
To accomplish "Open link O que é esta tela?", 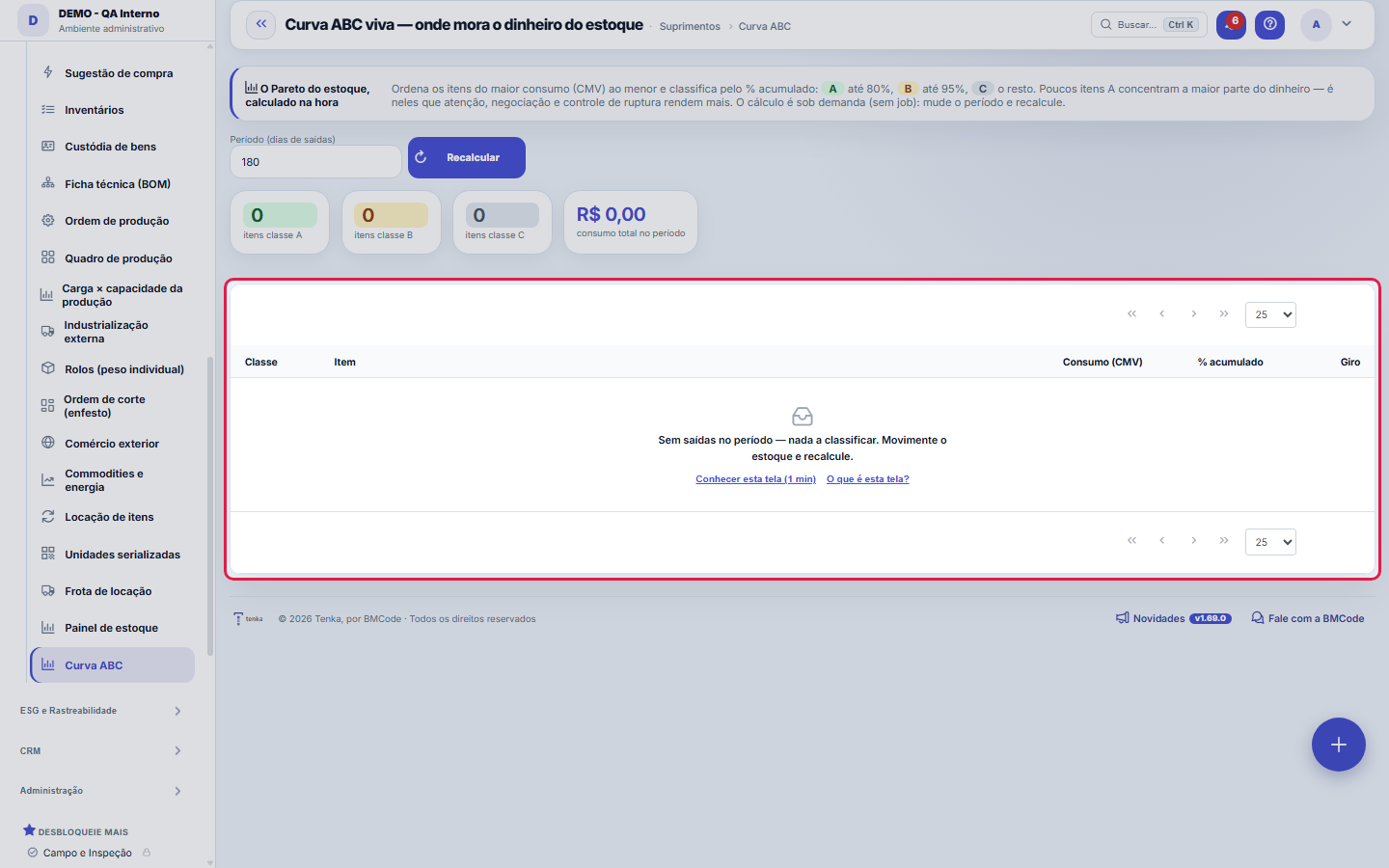I will click(867, 479).
